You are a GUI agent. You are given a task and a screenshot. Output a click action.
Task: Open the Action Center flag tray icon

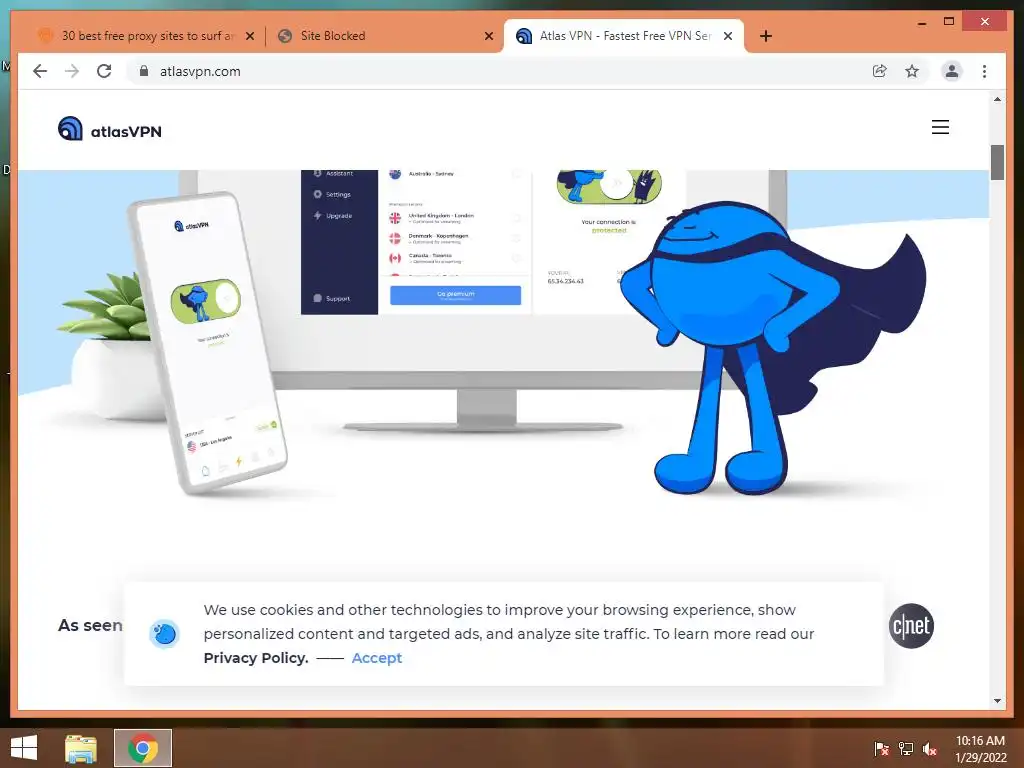point(881,749)
